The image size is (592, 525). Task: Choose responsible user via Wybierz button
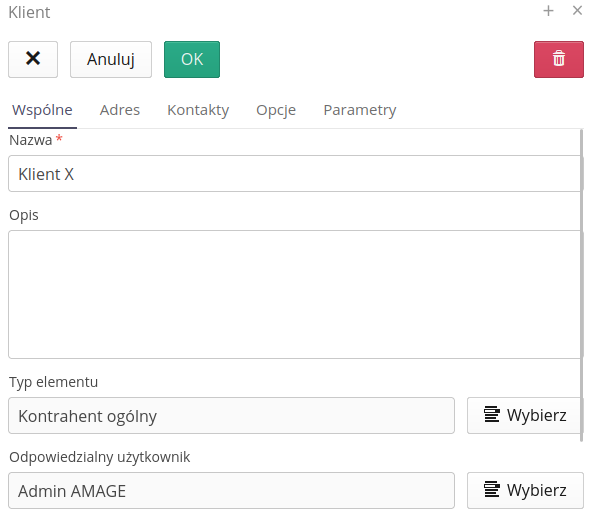525,491
